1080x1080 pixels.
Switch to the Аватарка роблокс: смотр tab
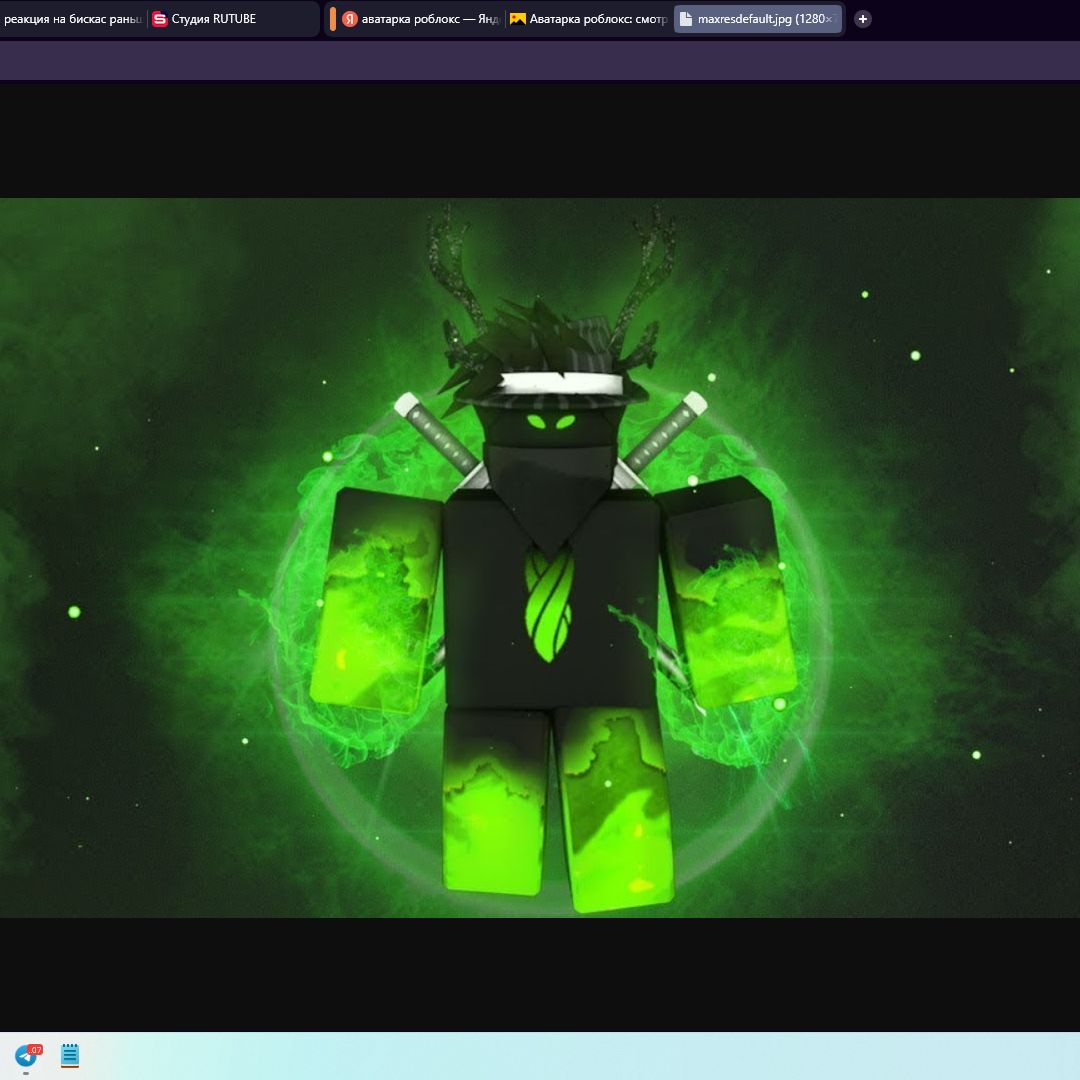589,19
